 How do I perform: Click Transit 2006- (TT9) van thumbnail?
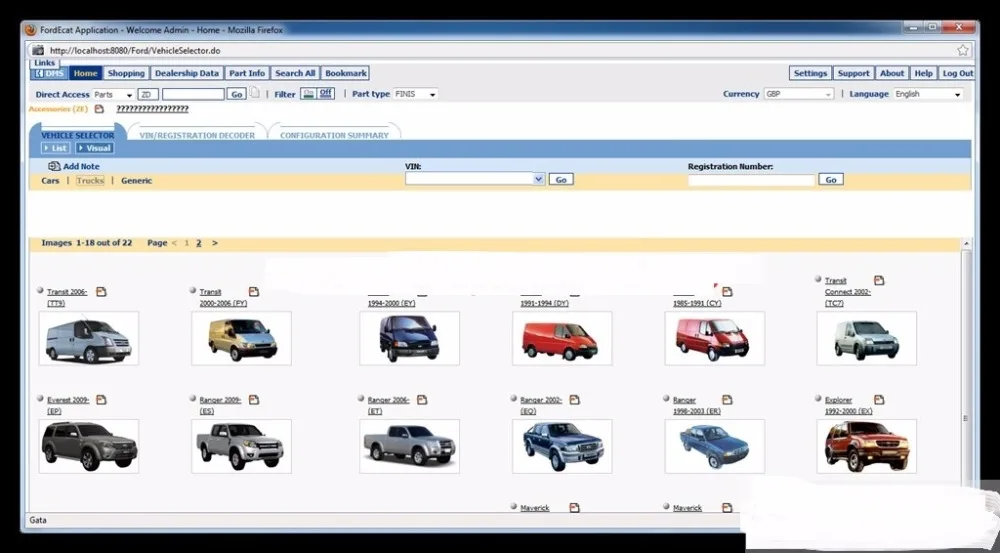tap(89, 338)
